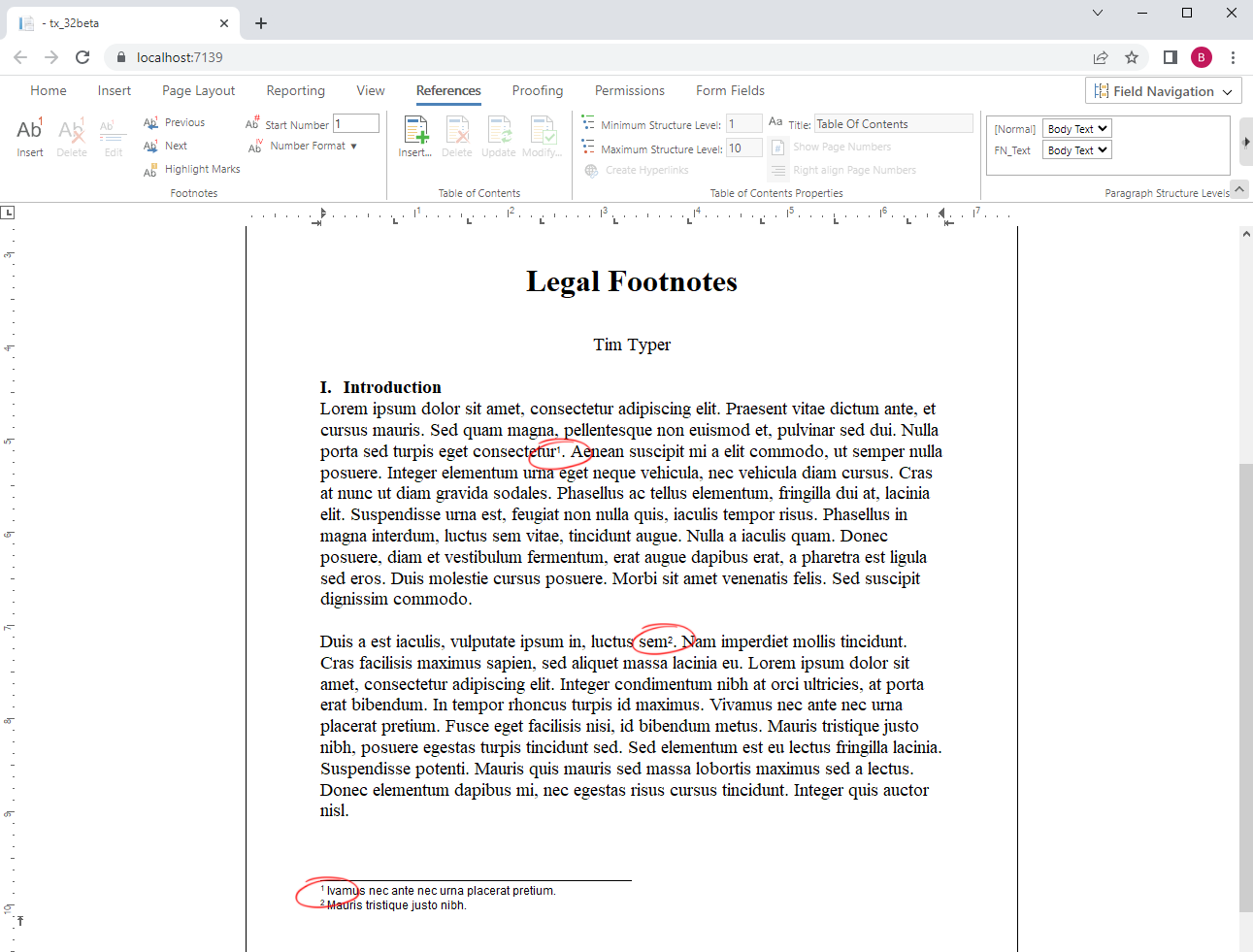Click the tab selector box left of ruler
This screenshot has height=952, width=1253.
(x=8, y=213)
